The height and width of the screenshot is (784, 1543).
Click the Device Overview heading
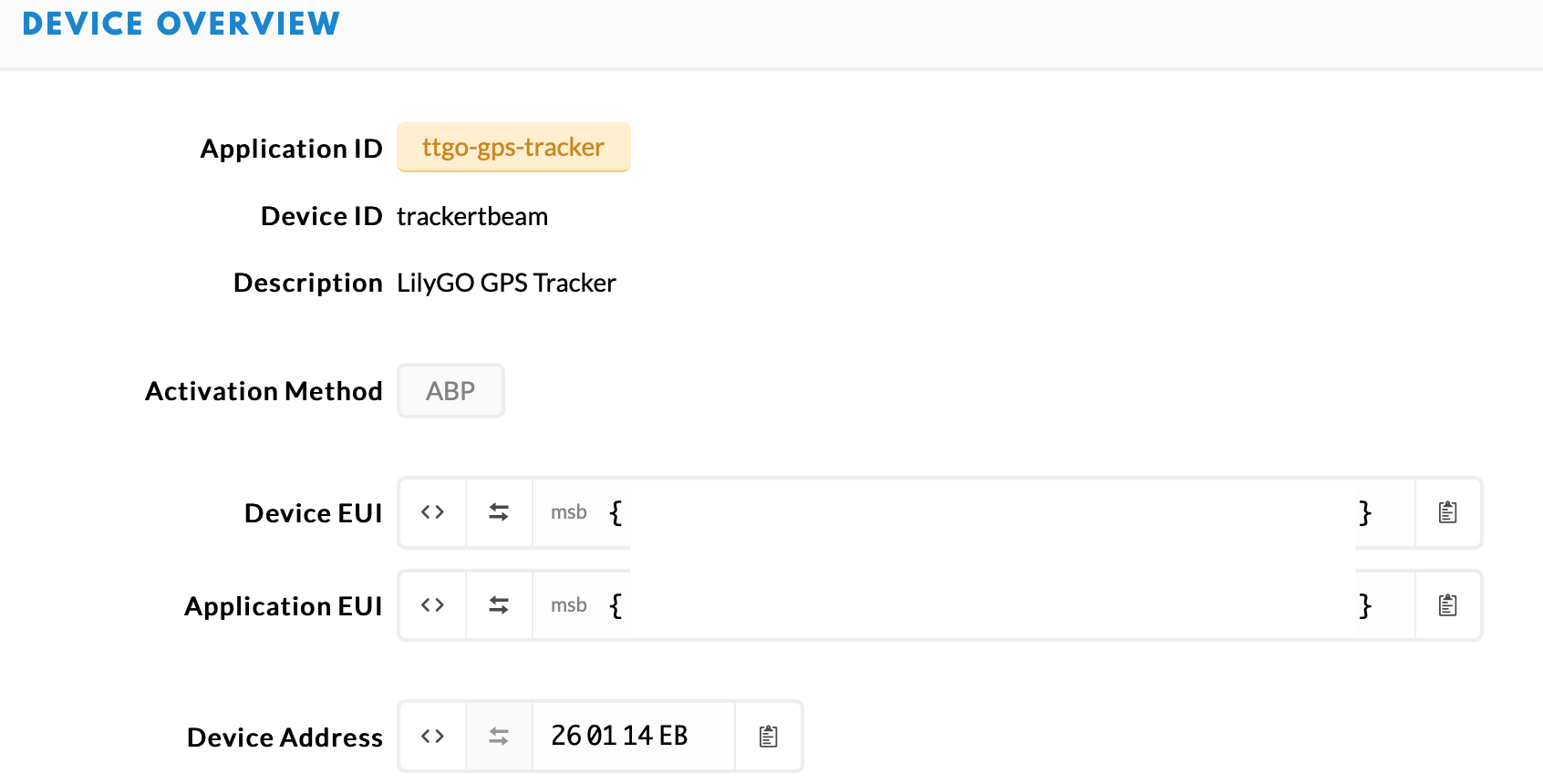[181, 24]
